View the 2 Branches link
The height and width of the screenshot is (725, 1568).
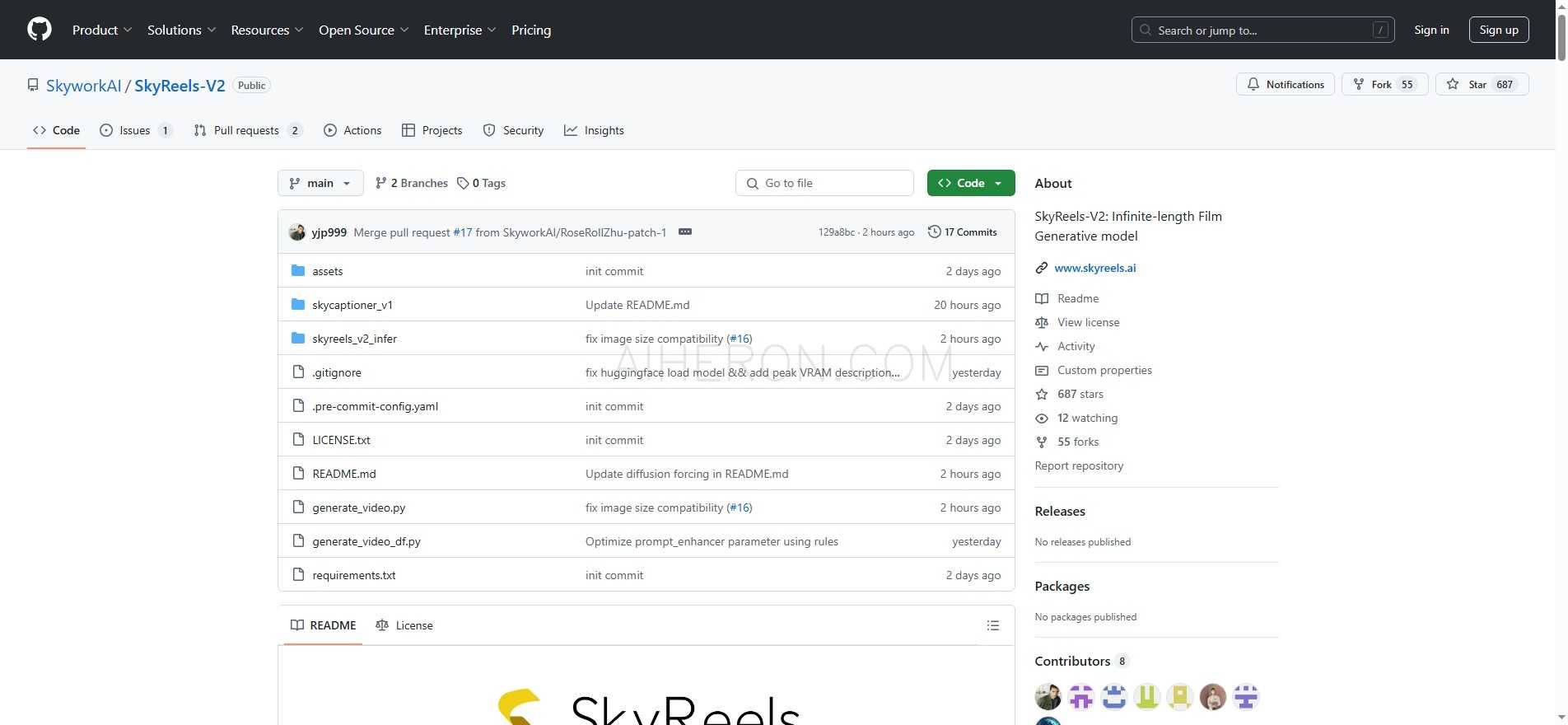pos(411,183)
